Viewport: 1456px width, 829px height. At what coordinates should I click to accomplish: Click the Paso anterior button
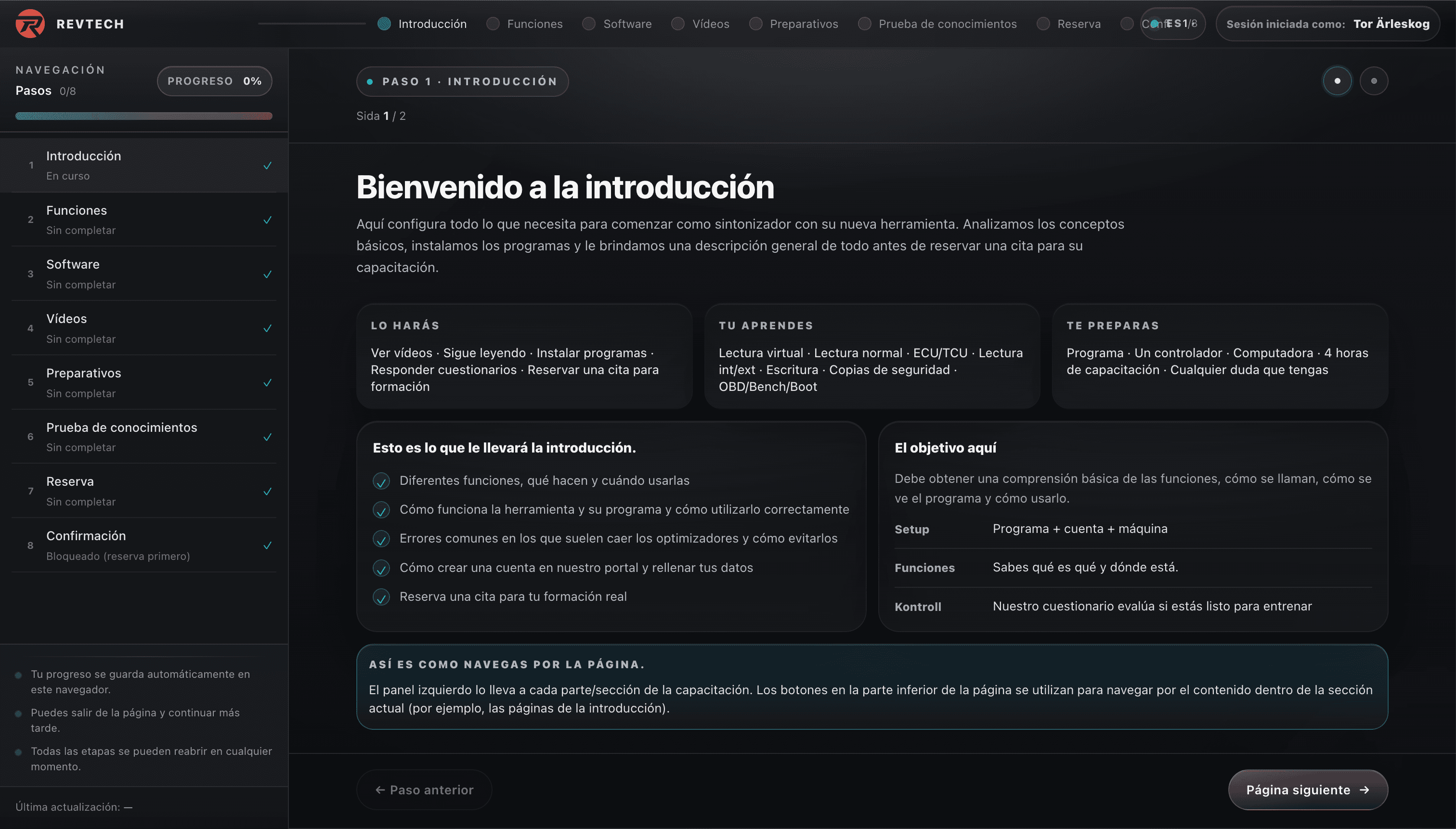[x=424, y=790]
